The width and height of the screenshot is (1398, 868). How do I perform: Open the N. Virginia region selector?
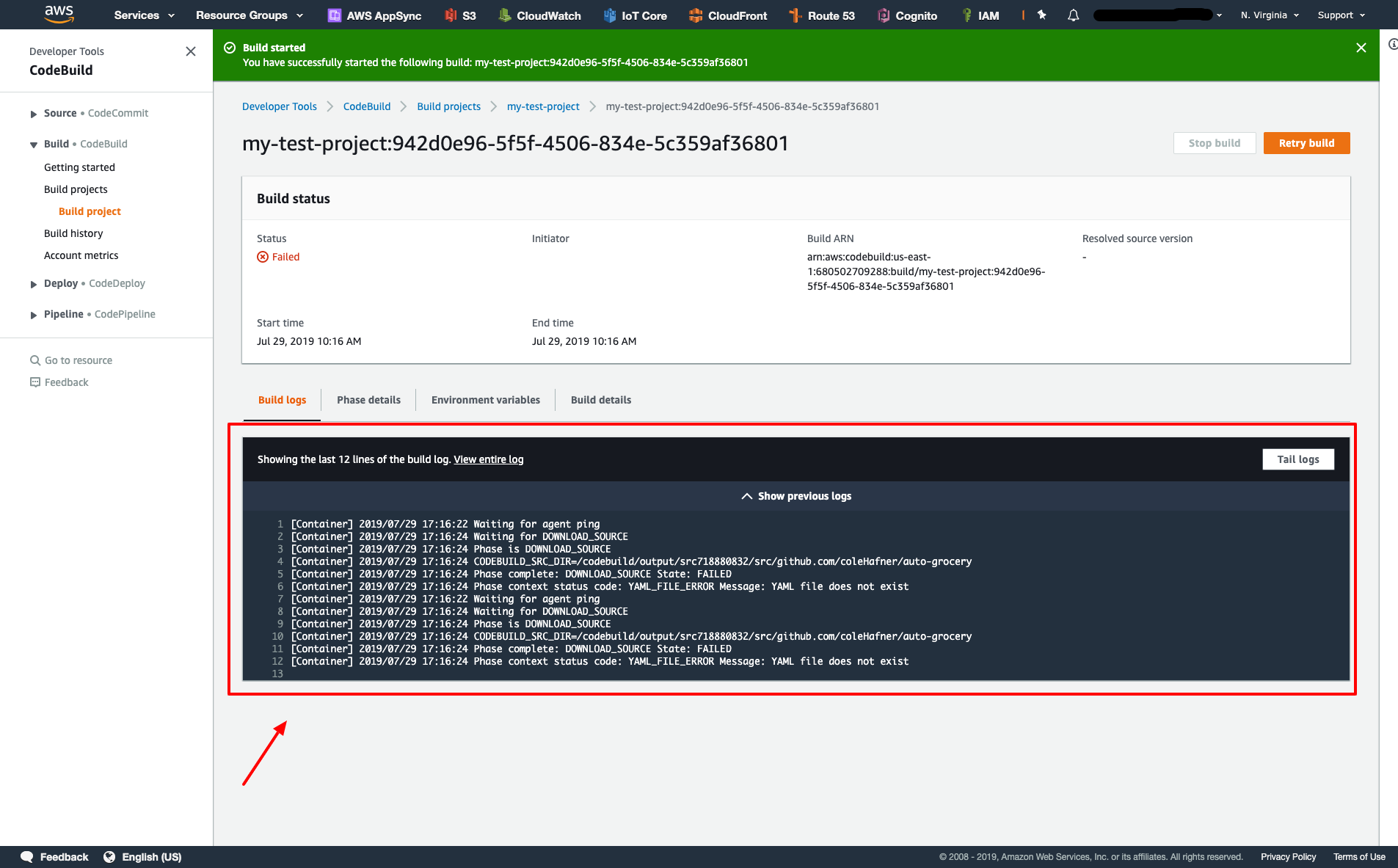coord(1270,15)
